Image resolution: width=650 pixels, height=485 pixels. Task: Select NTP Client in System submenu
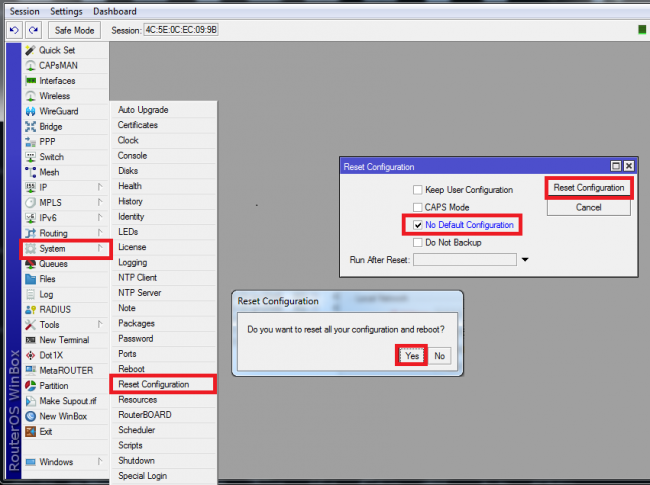pos(163,278)
